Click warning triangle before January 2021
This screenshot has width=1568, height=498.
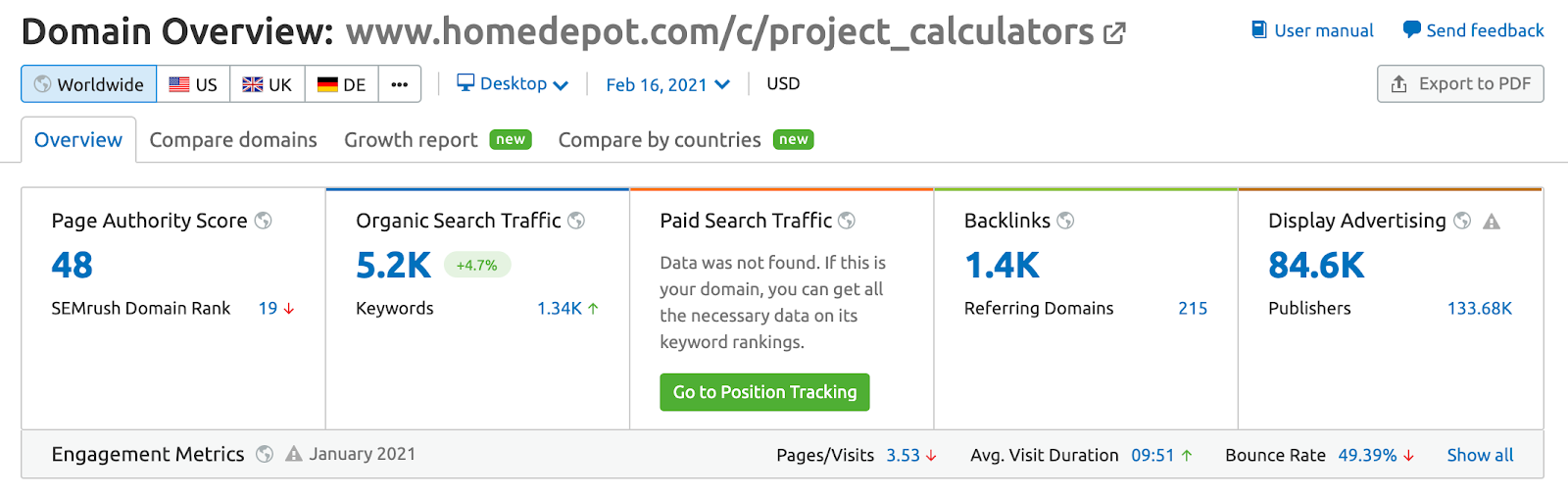point(293,454)
